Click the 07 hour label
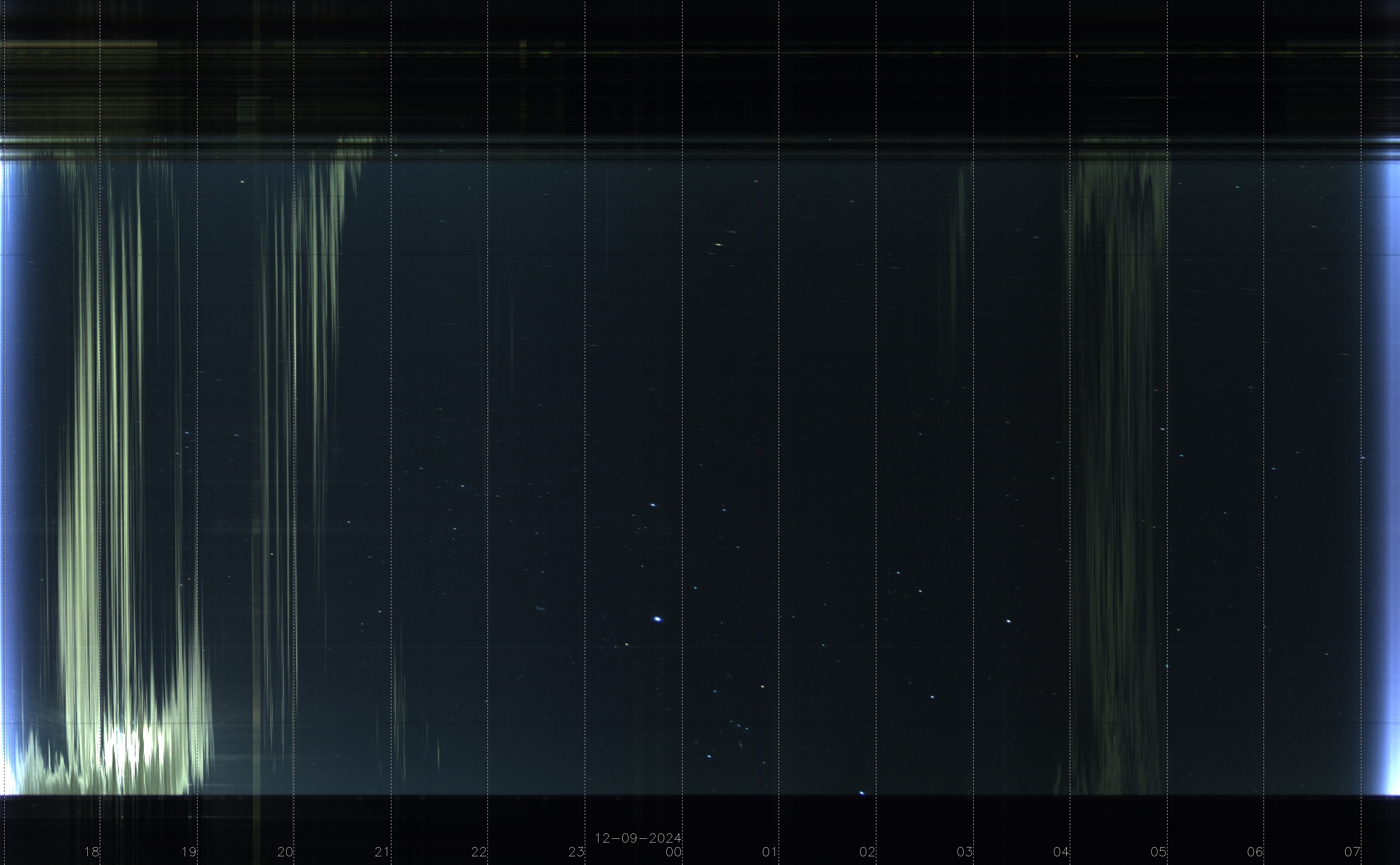This screenshot has width=1400, height=865. click(1353, 851)
